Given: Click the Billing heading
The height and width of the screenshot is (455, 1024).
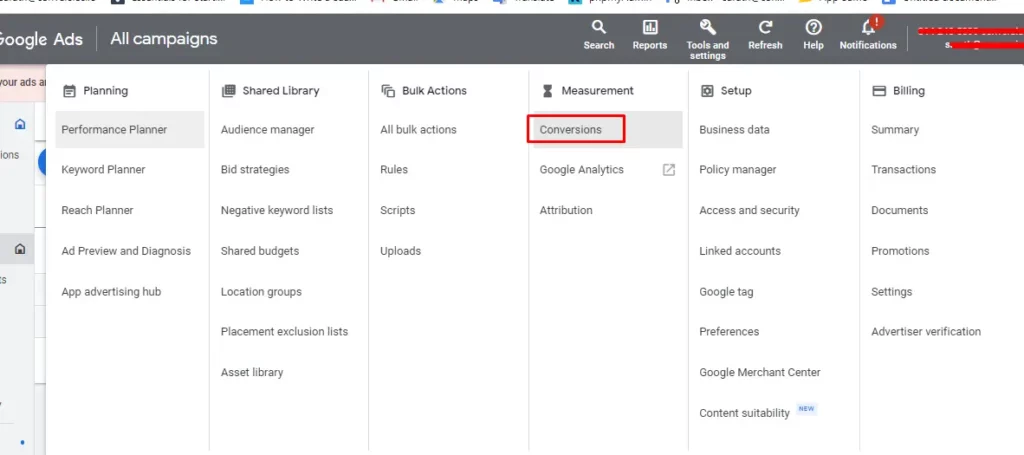Looking at the screenshot, I should pos(909,91).
